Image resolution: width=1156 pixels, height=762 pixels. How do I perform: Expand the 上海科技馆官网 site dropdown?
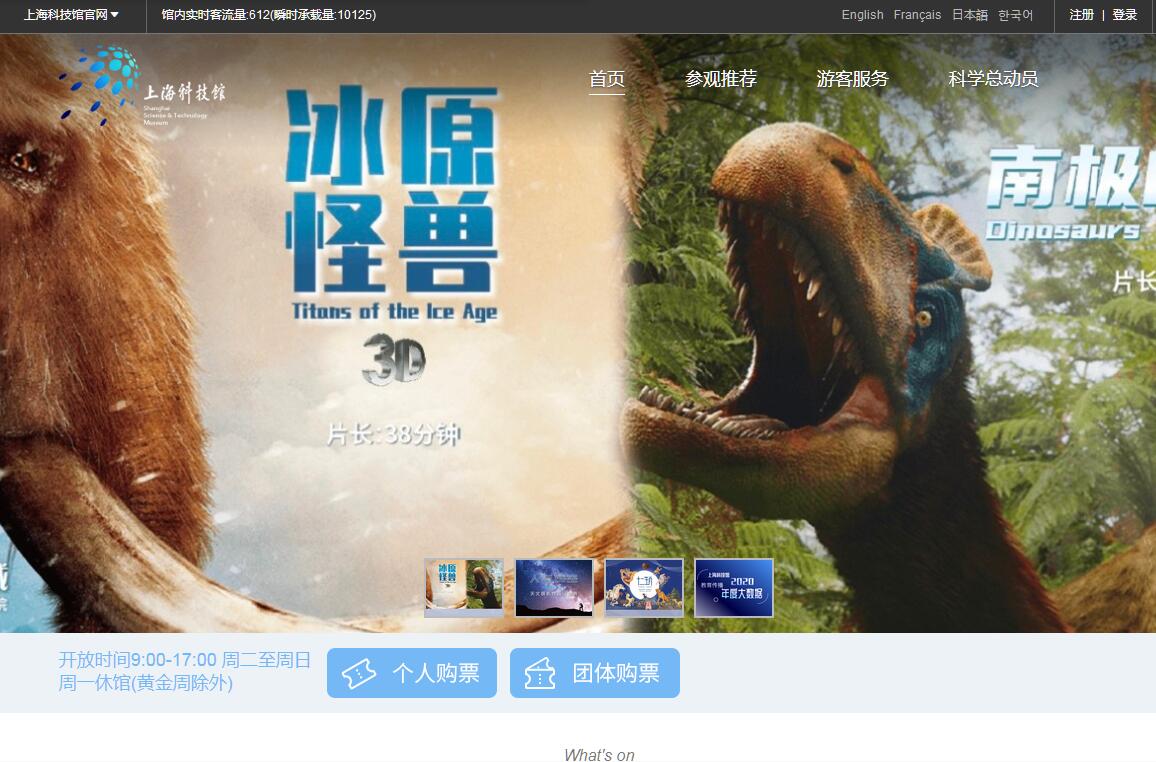(x=71, y=15)
